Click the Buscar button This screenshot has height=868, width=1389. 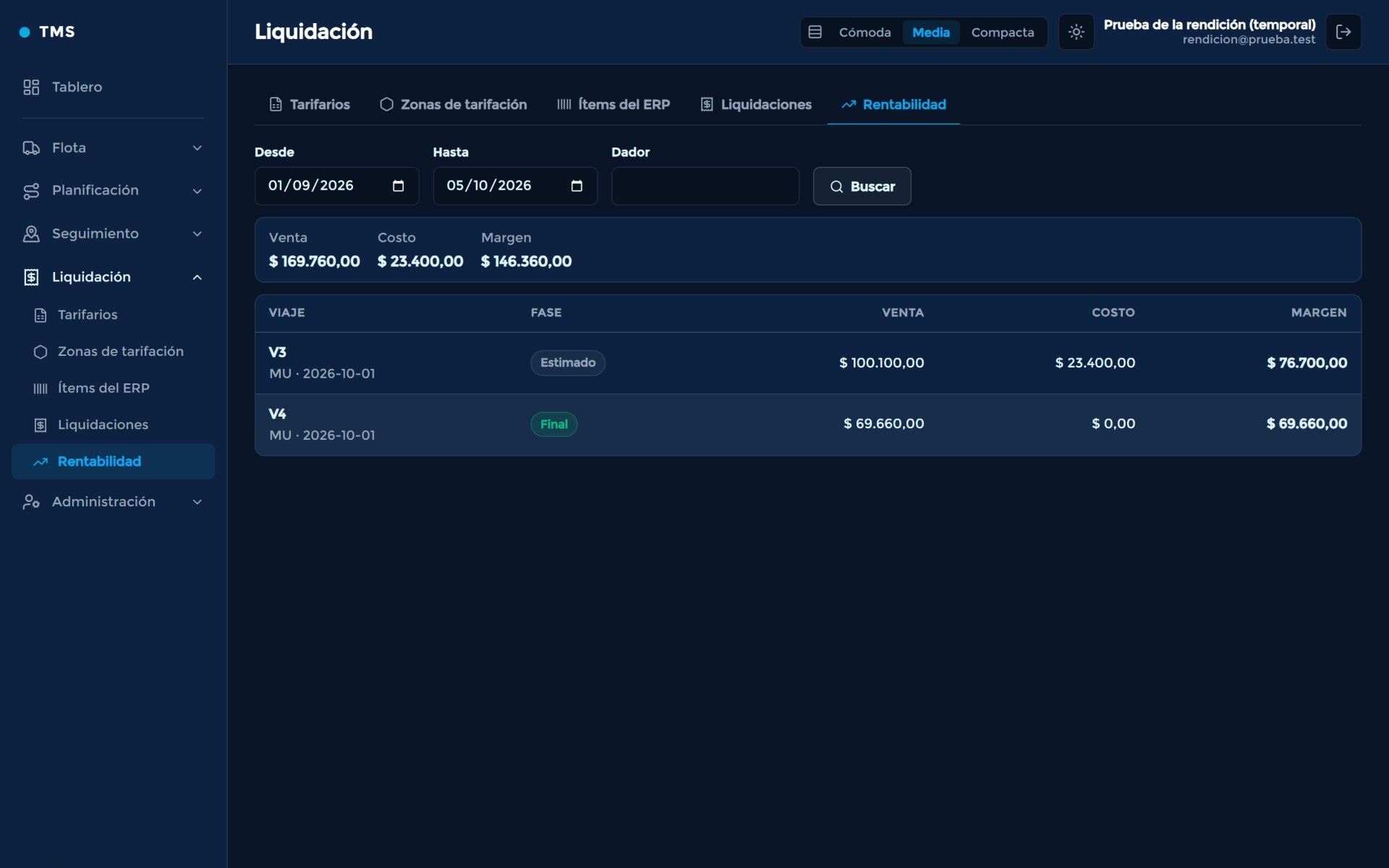(862, 187)
